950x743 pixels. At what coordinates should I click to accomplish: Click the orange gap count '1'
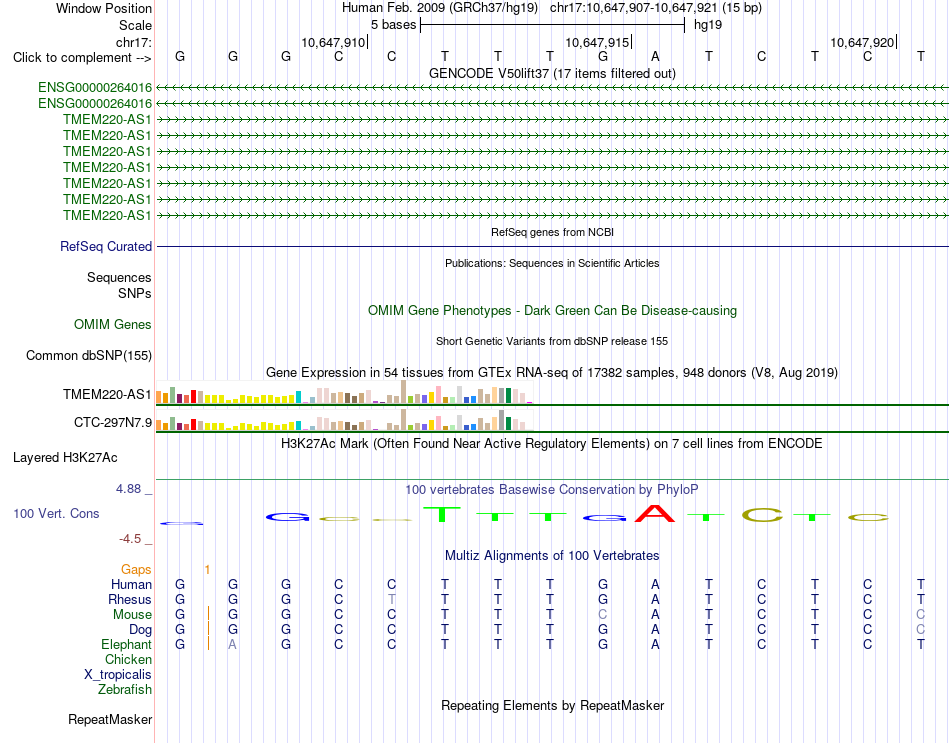(x=207, y=569)
